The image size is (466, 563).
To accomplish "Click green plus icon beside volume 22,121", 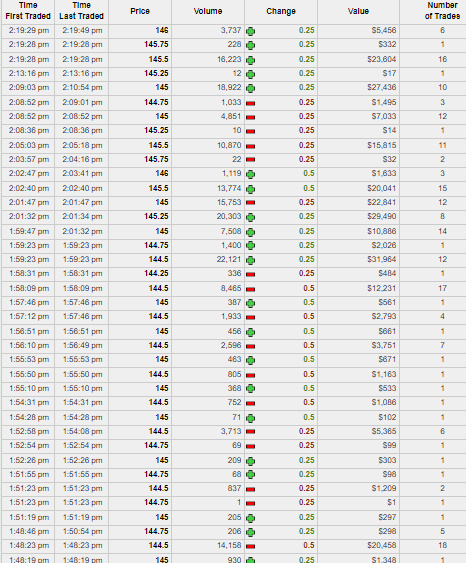I will 251,260.
